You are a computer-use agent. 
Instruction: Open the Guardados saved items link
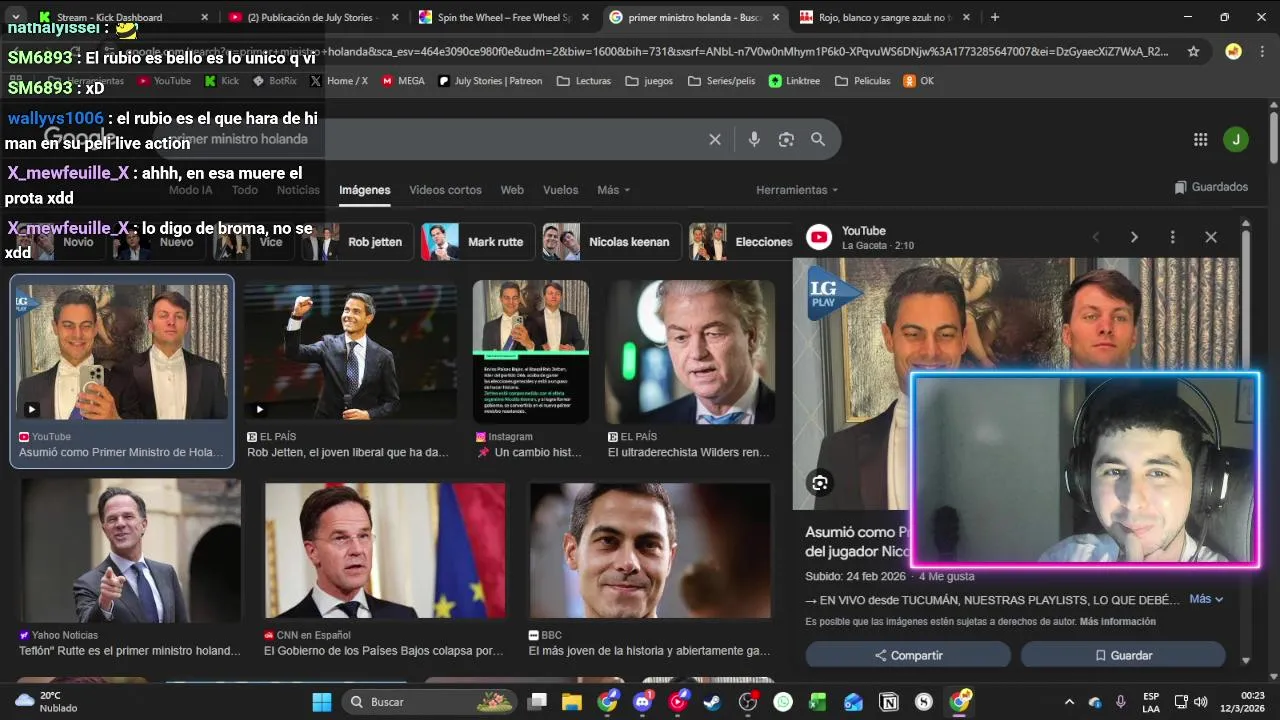point(1211,187)
